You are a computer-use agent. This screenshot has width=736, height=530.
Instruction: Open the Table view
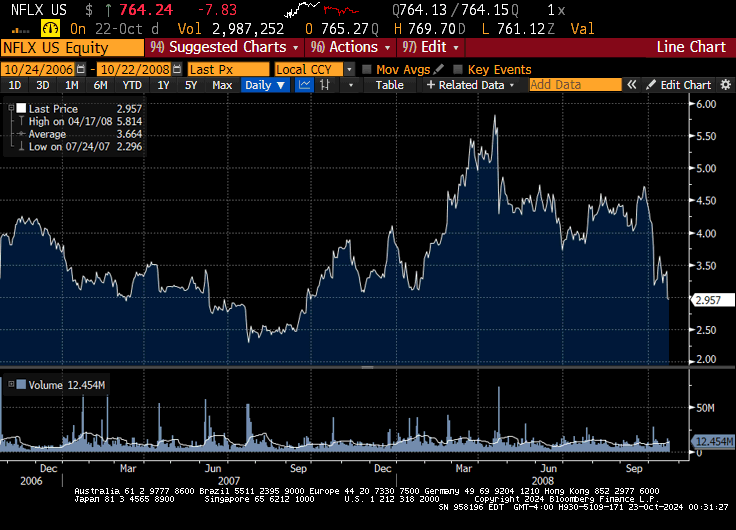390,85
